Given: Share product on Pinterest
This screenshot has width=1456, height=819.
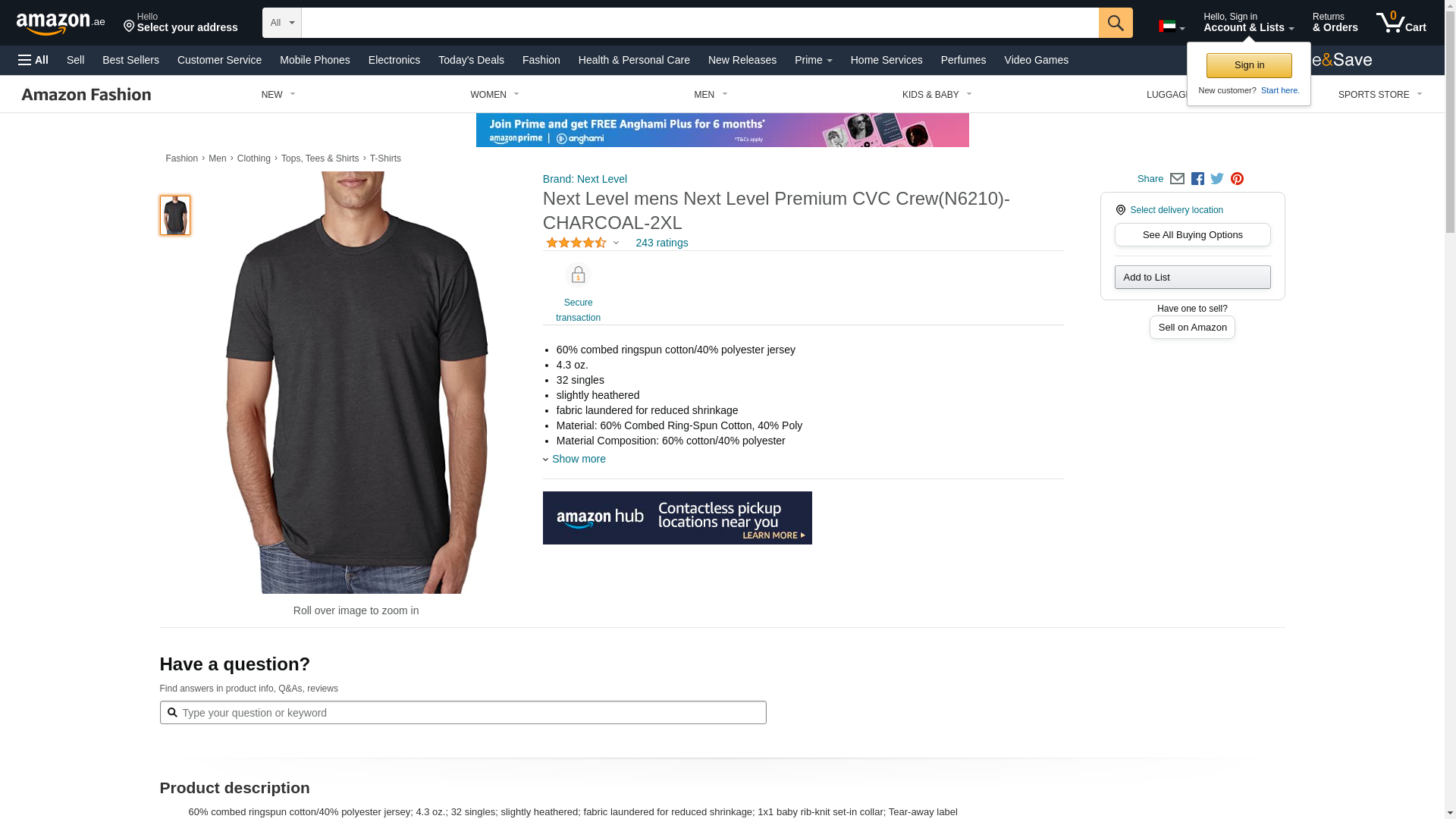Looking at the screenshot, I should point(1237,179).
